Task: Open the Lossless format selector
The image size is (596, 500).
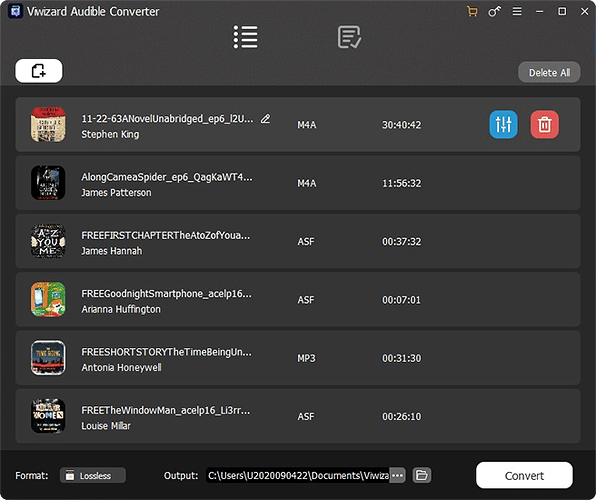Action: pyautogui.click(x=93, y=475)
